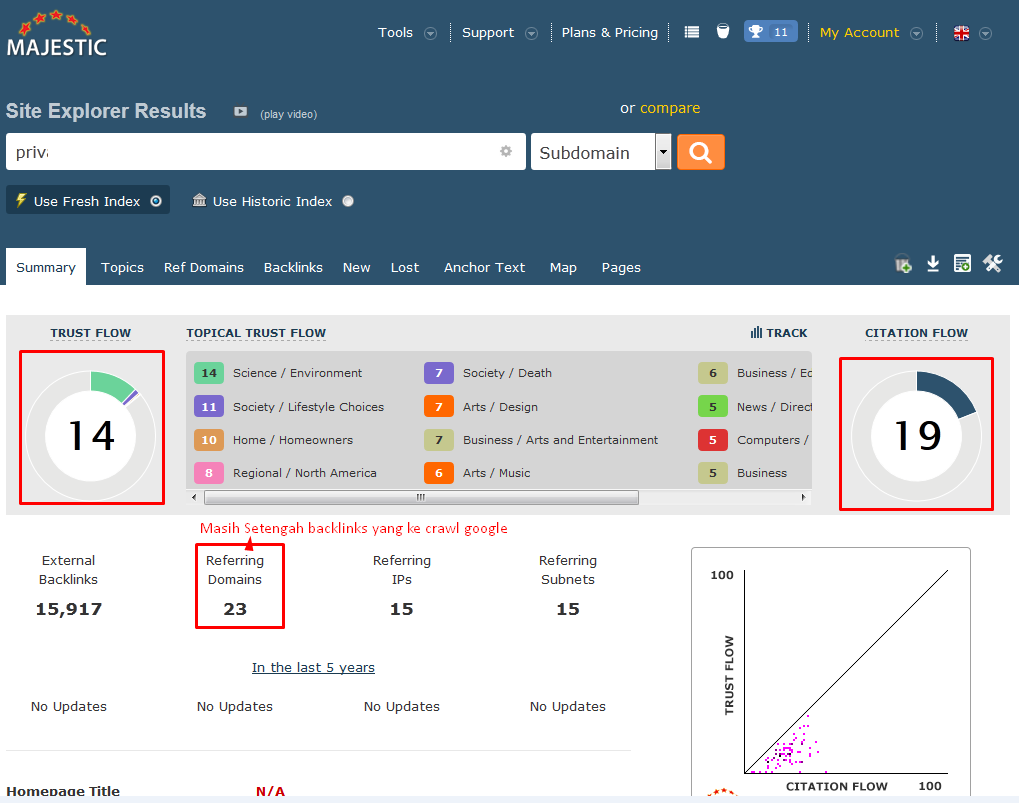Select the Use Historic Index radio button
1019x803 pixels.
pyautogui.click(x=348, y=201)
